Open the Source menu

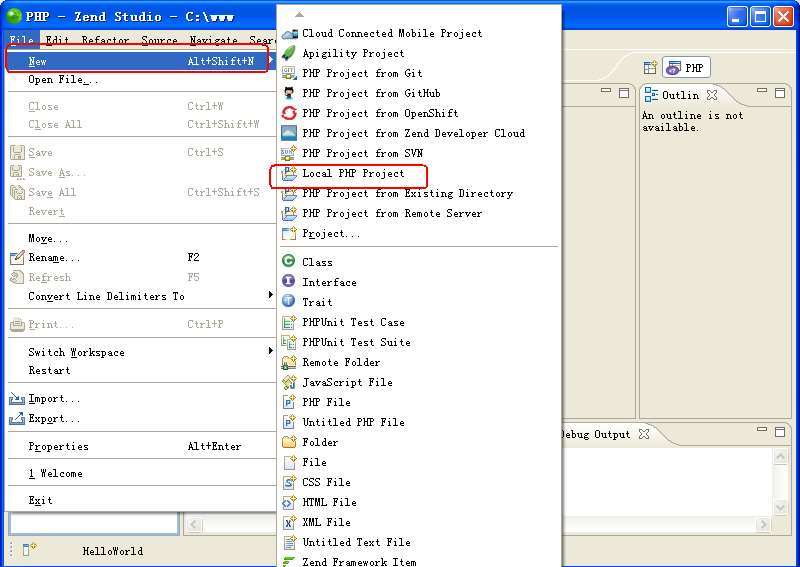(x=159, y=40)
